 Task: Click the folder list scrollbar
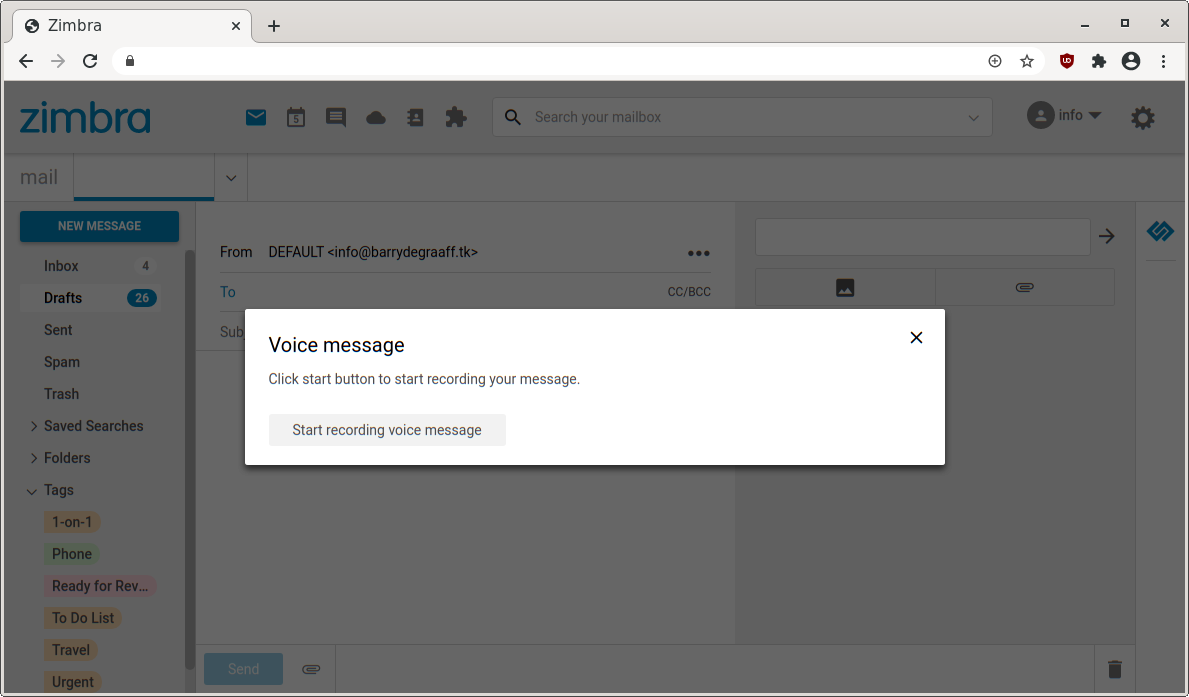pos(190,459)
